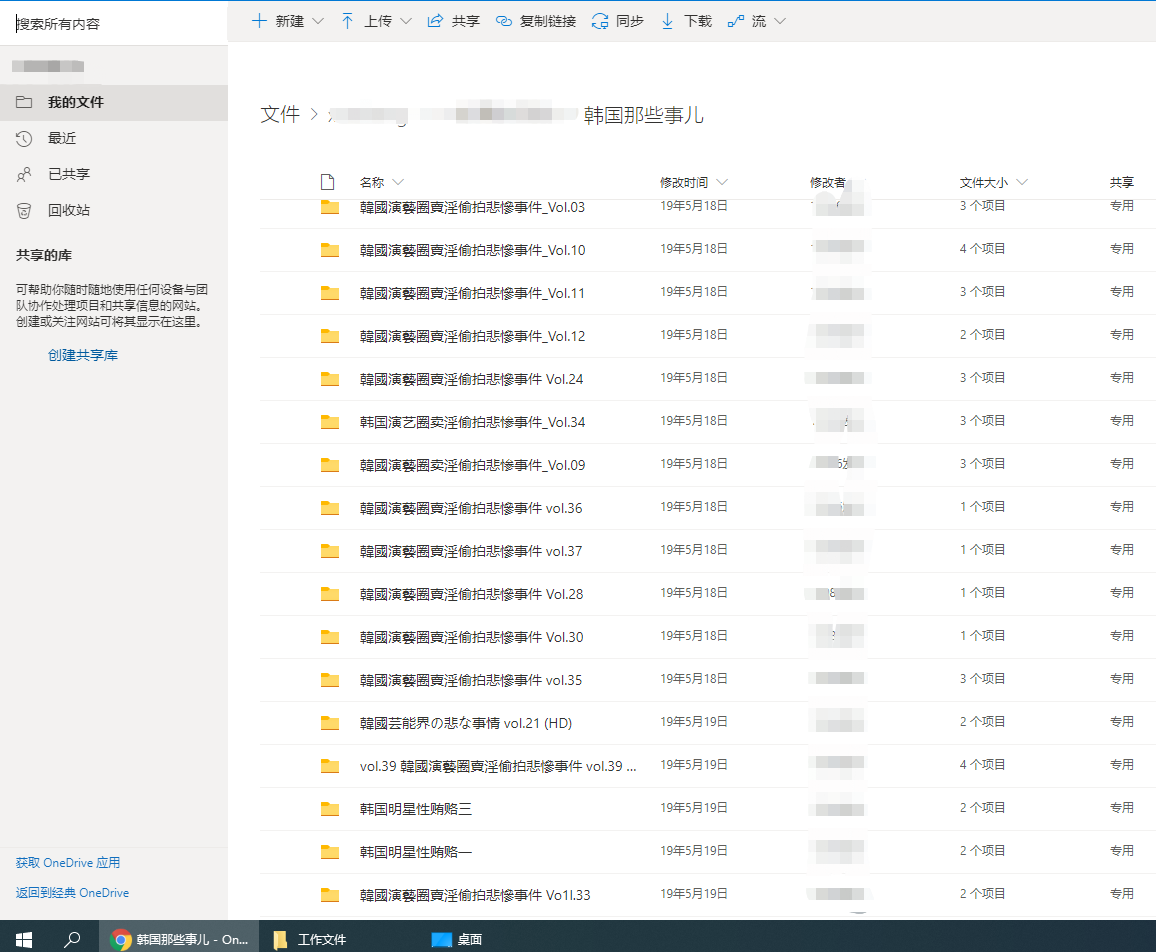Open 回收站 via its recycle bin icon

[25, 210]
